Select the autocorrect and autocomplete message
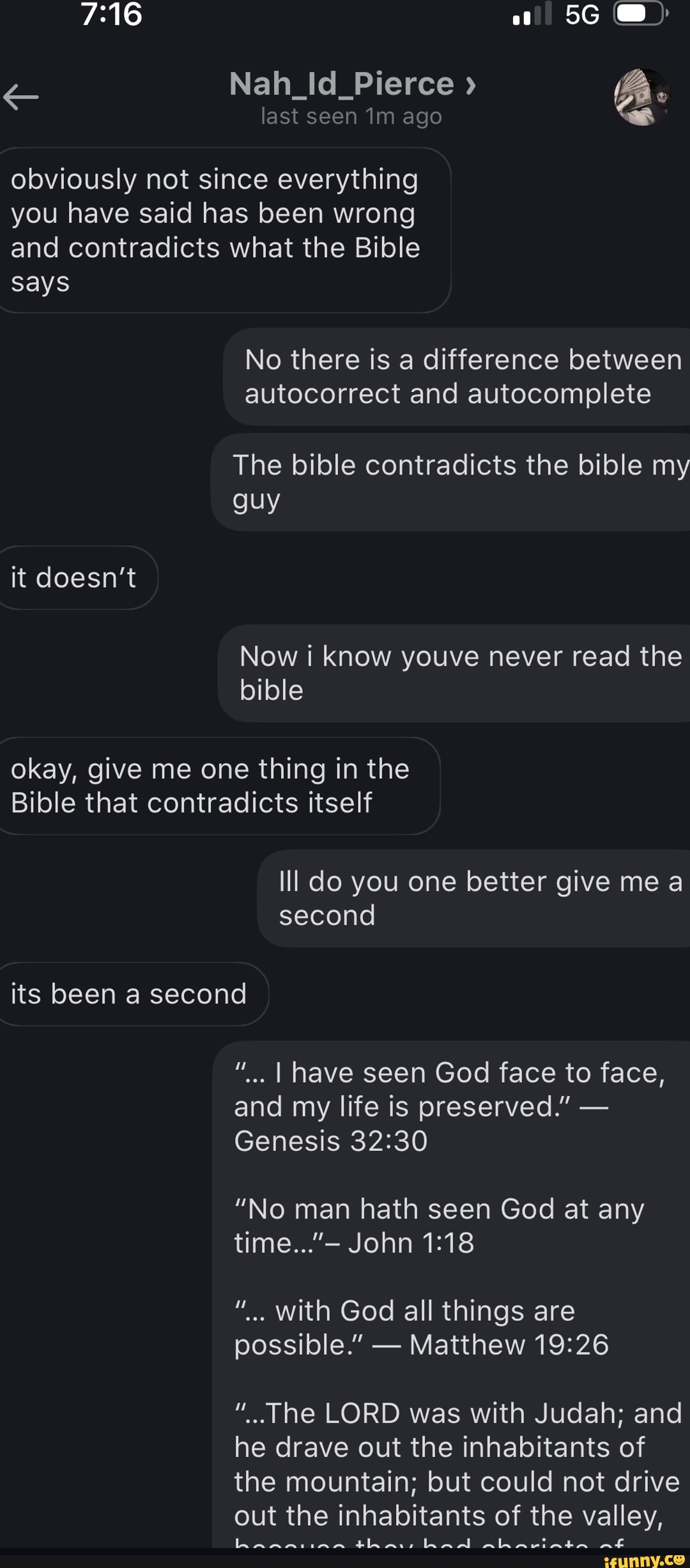690x1568 pixels. (457, 377)
